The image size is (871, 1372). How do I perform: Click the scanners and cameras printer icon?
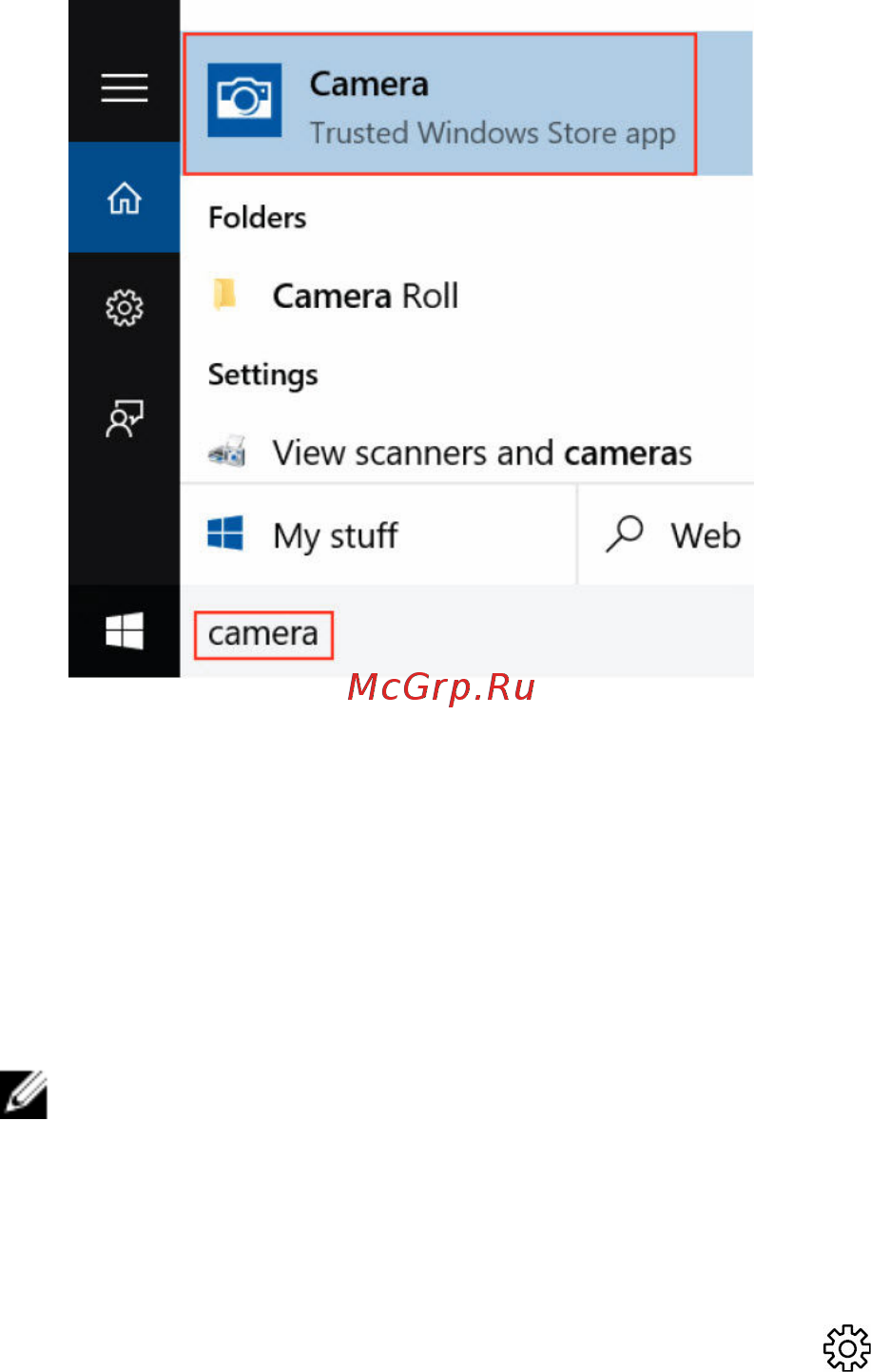pos(227,452)
